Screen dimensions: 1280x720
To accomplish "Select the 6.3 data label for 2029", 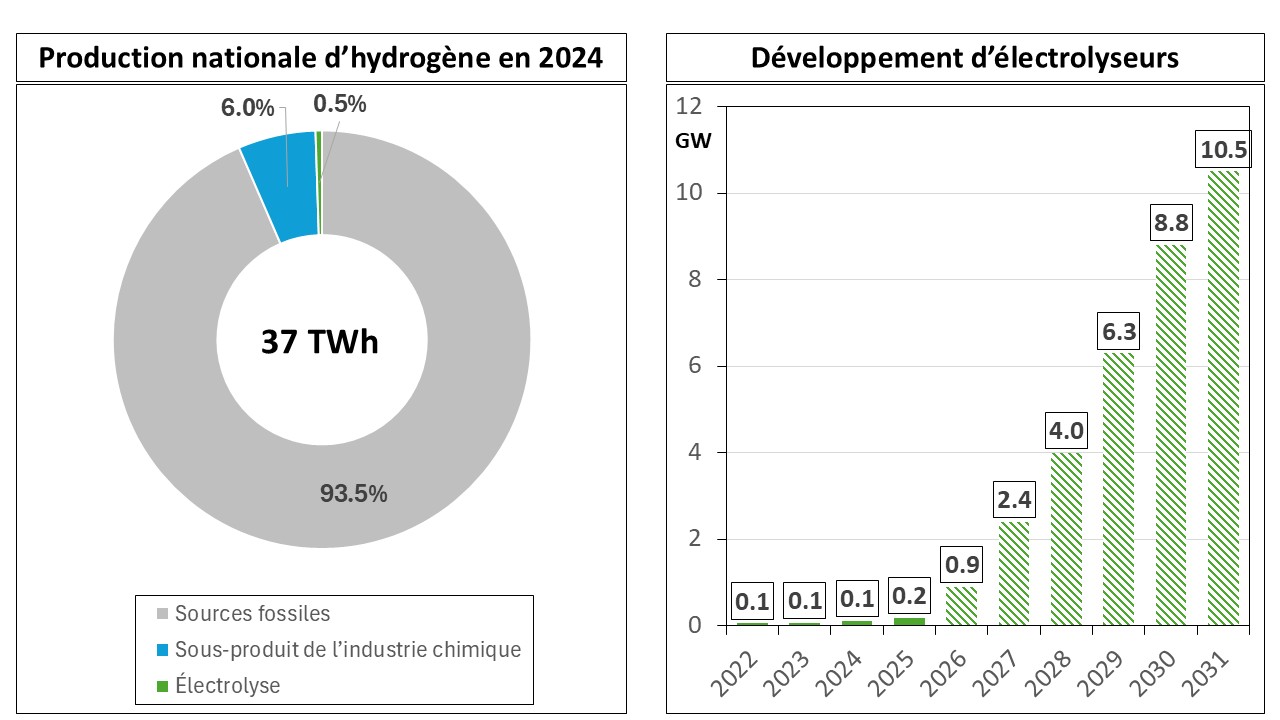I will (x=1118, y=332).
